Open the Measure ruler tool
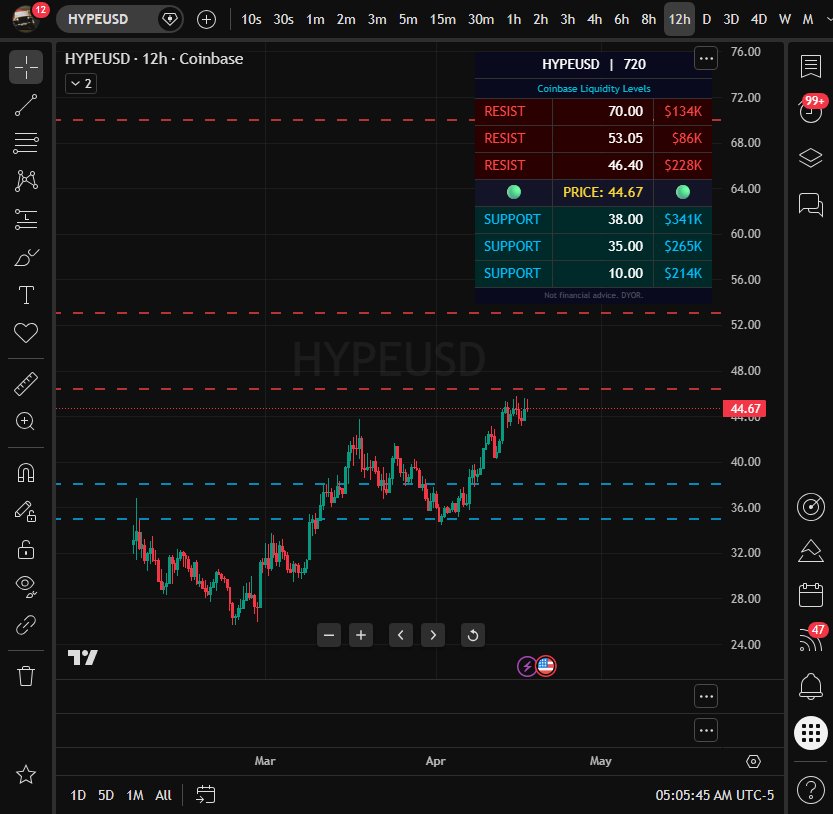The width and height of the screenshot is (833, 814). tap(25, 383)
